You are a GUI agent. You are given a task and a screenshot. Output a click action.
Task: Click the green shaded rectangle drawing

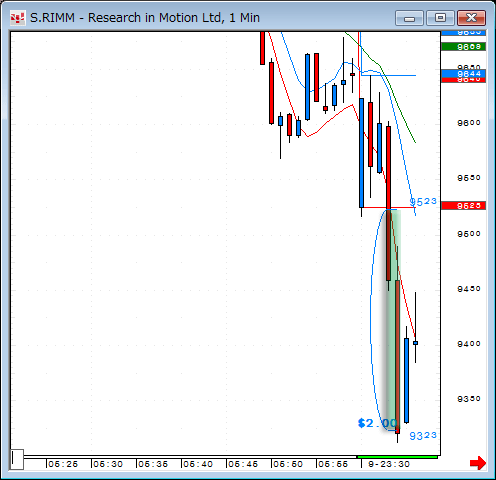[x=394, y=320]
